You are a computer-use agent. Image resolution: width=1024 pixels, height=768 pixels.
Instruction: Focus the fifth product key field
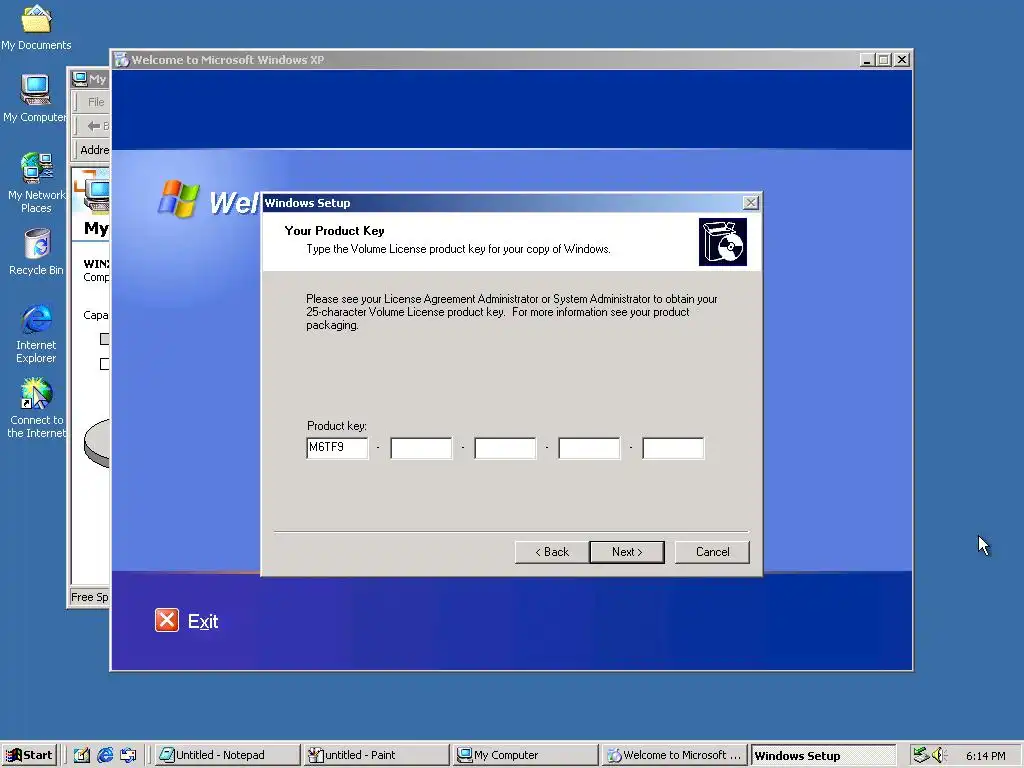click(x=673, y=448)
